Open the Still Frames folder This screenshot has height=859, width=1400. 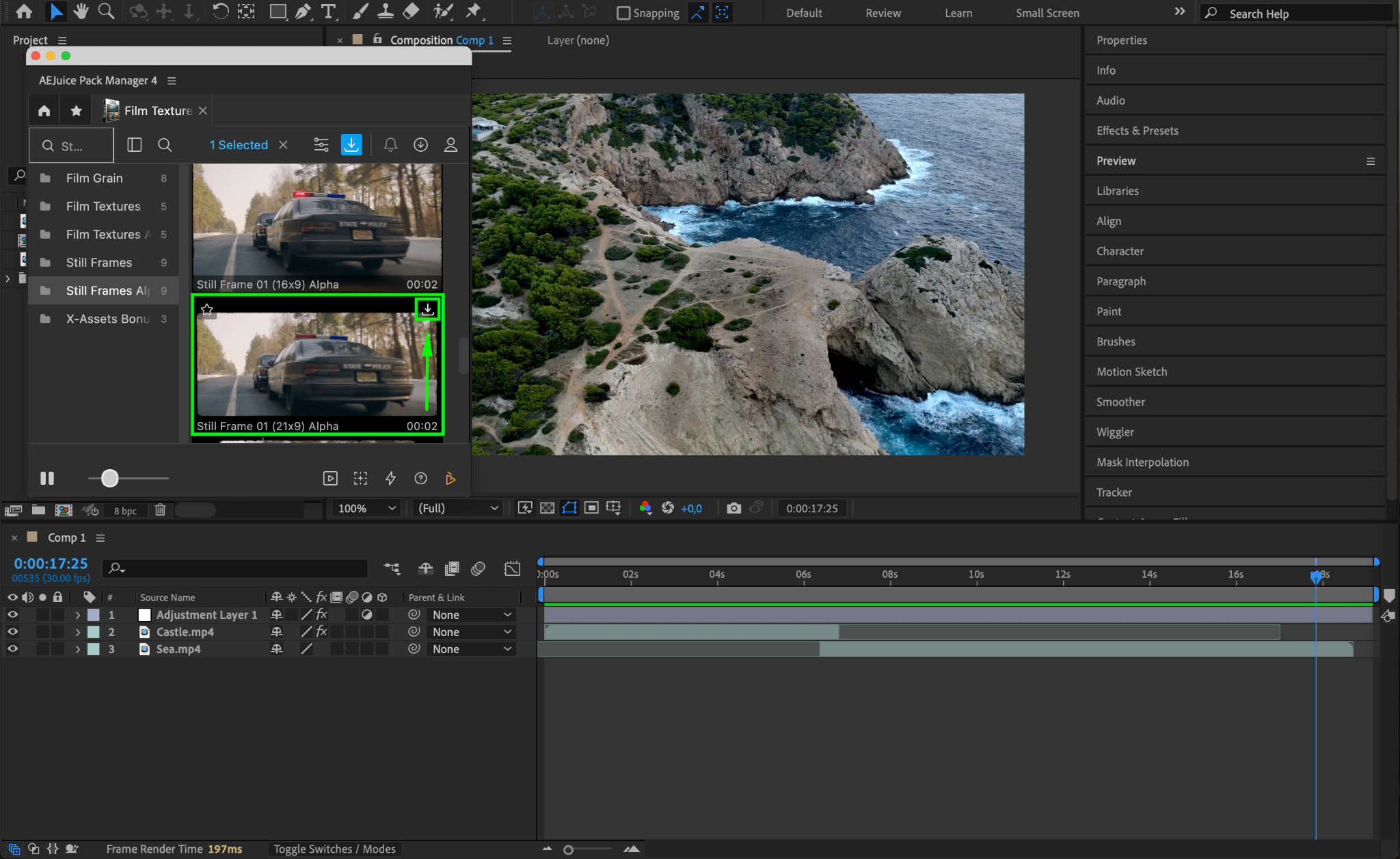[x=99, y=263]
